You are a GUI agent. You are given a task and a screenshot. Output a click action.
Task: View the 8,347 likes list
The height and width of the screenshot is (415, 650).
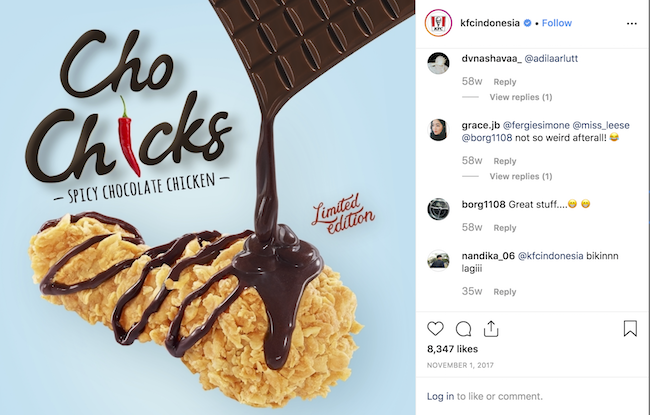click(452, 349)
